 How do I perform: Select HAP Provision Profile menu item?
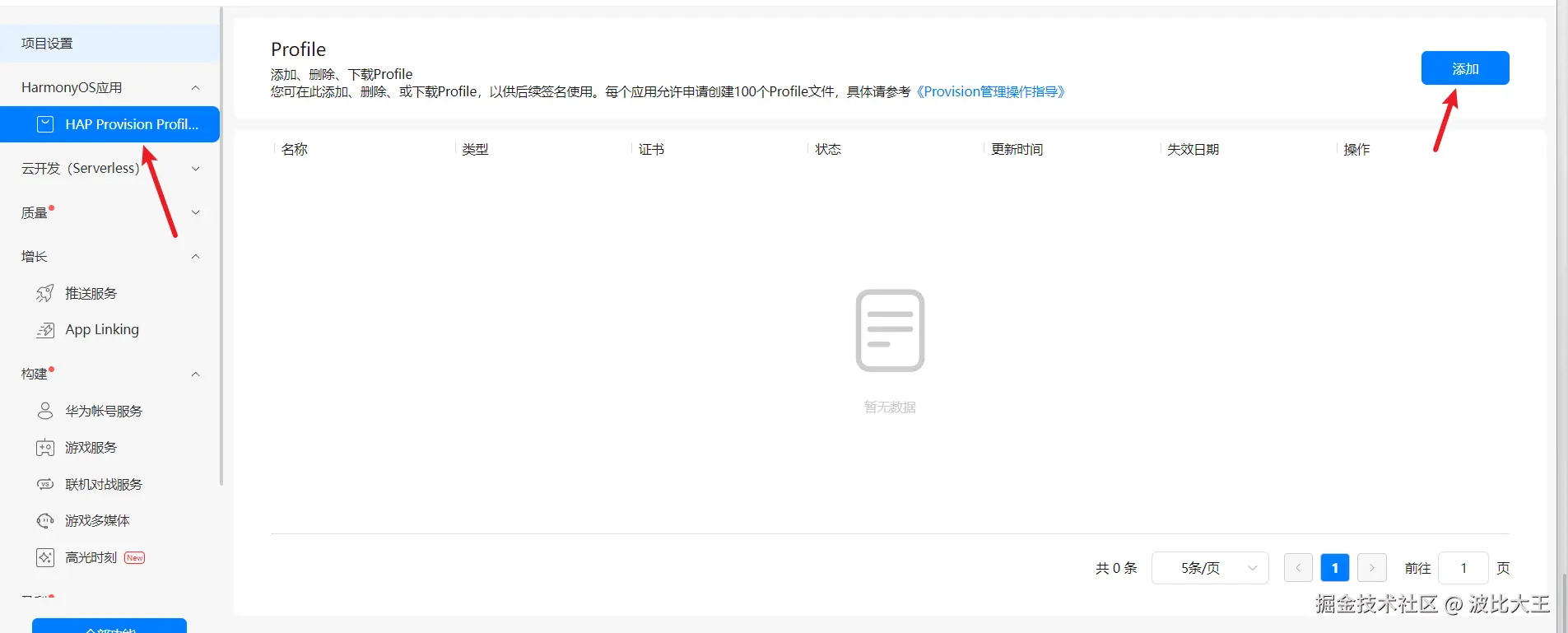point(109,124)
